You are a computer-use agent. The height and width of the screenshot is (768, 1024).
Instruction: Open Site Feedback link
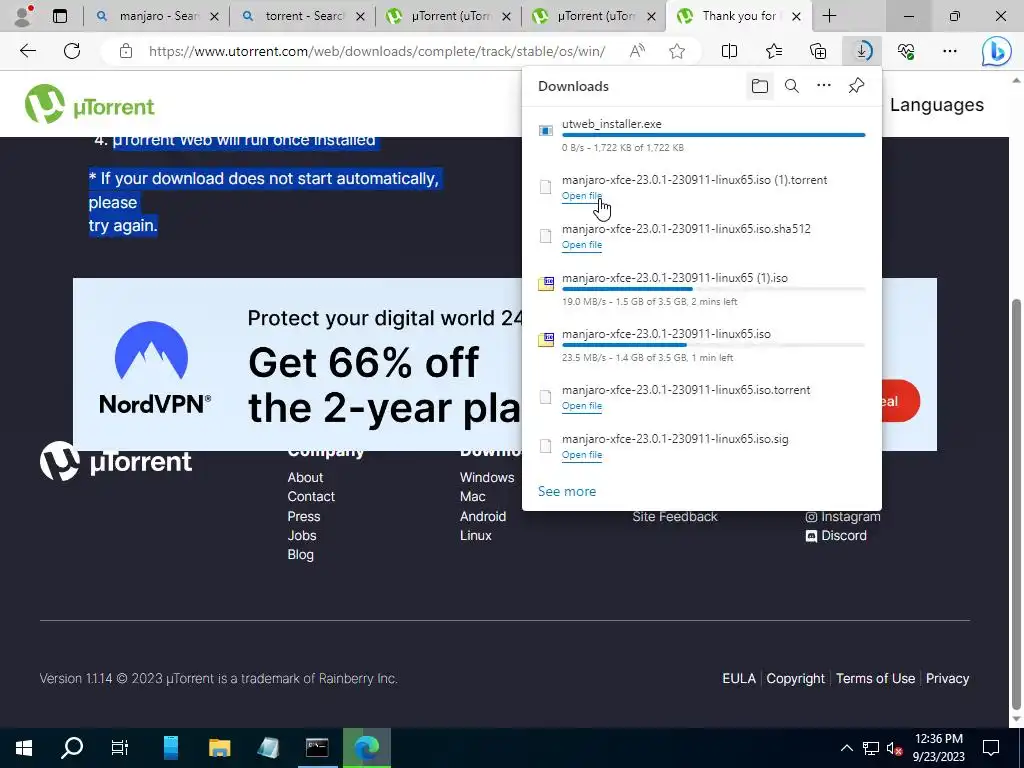pyautogui.click(x=675, y=517)
